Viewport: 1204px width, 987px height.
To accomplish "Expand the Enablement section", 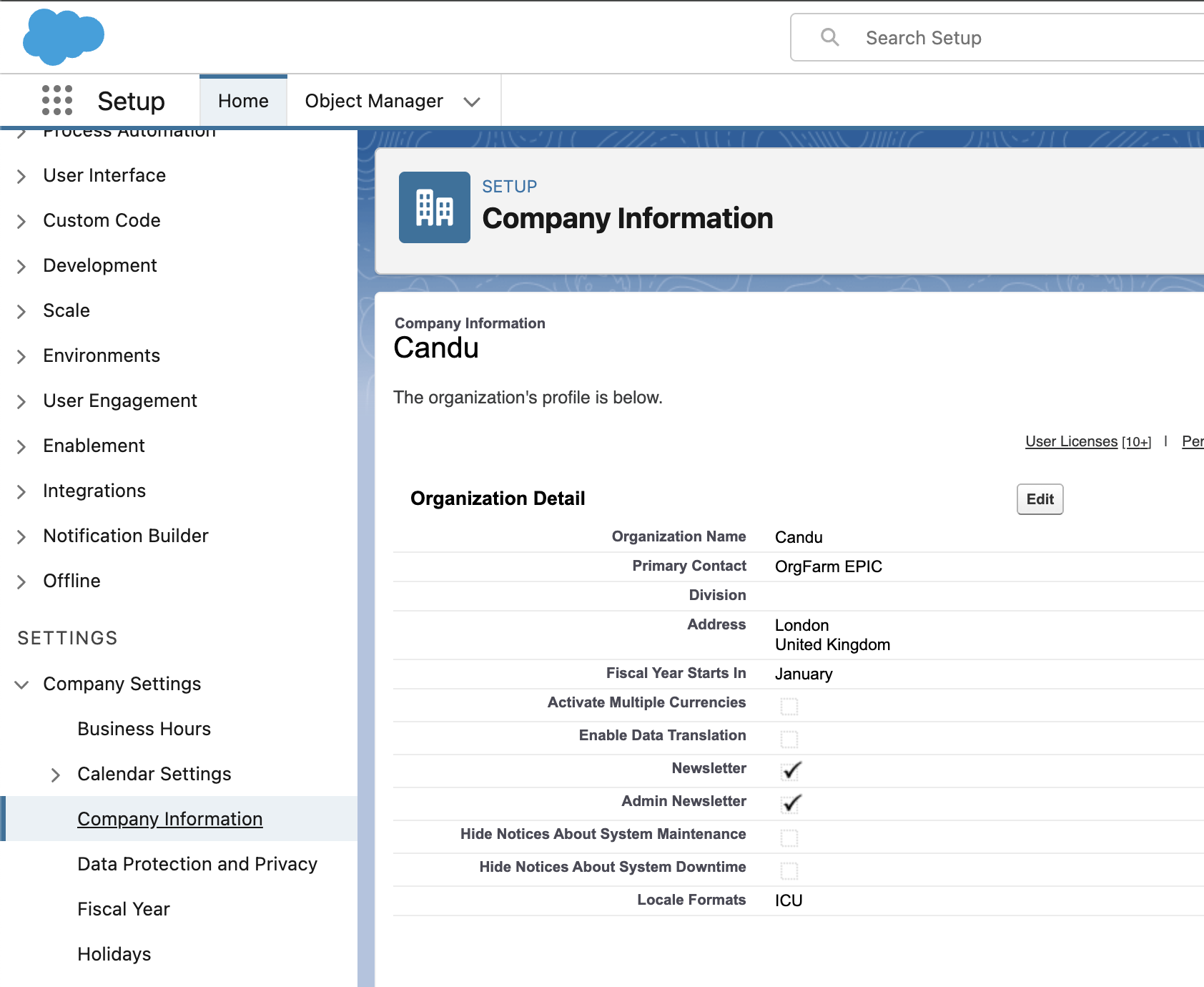I will click(x=21, y=446).
